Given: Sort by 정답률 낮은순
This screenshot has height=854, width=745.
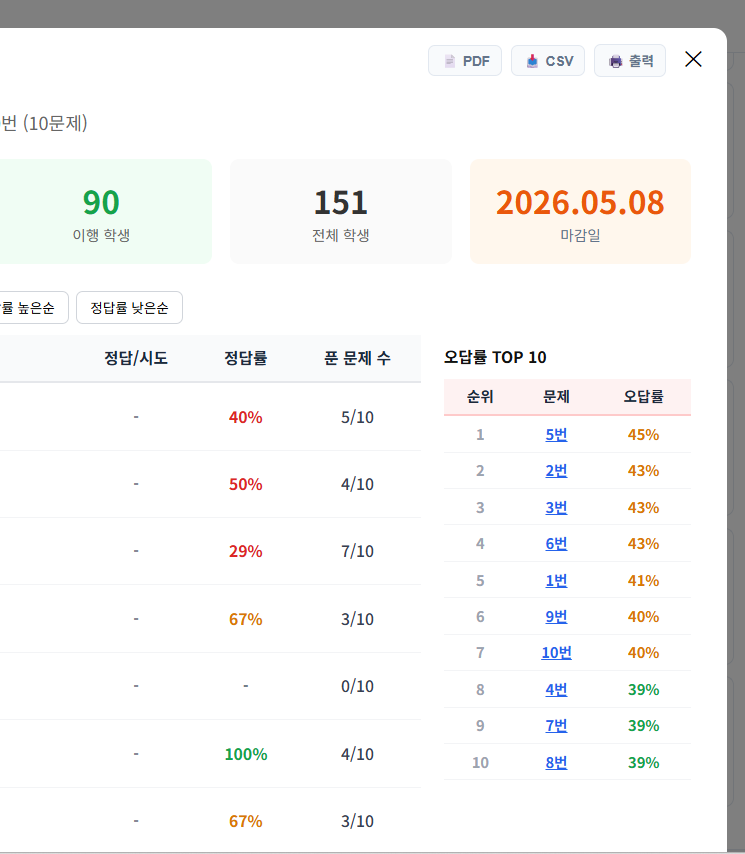Looking at the screenshot, I should [x=129, y=308].
